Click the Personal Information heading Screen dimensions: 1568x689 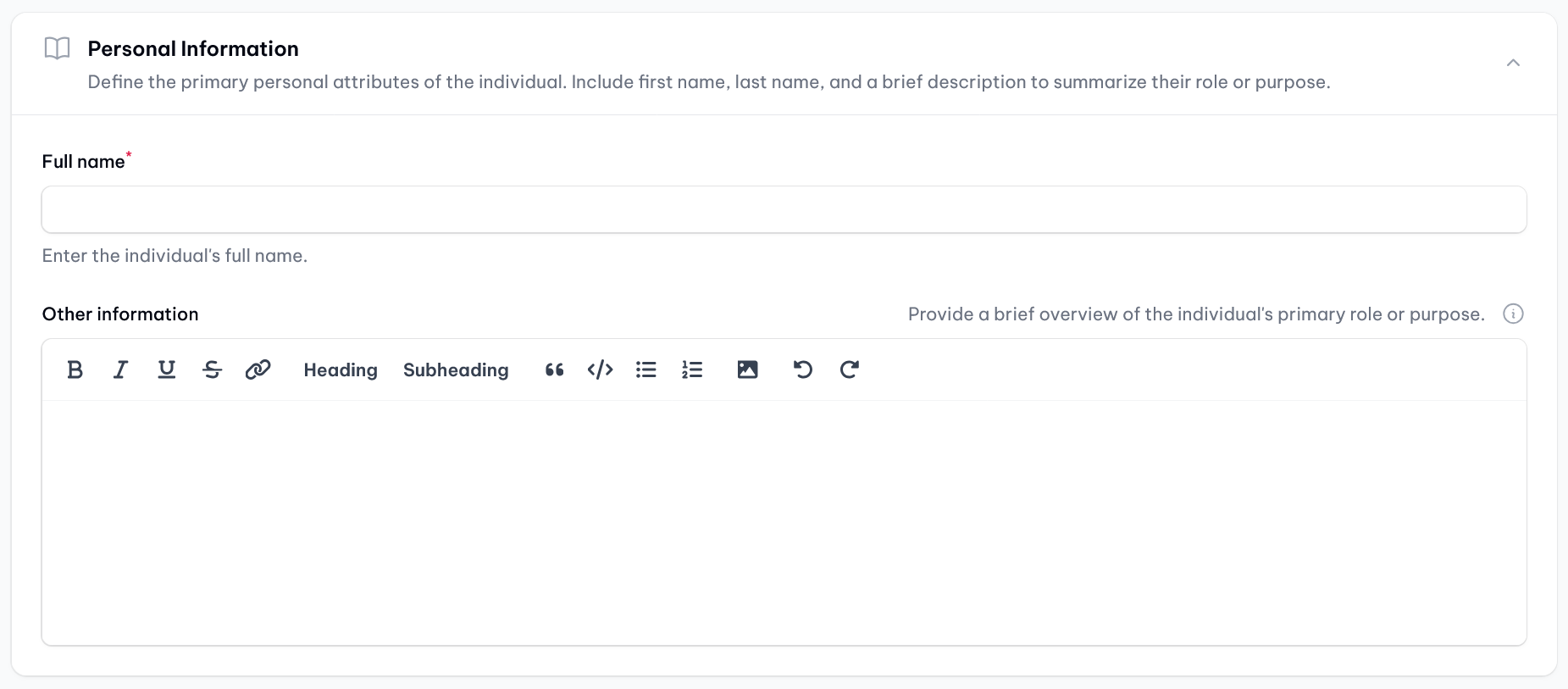pos(193,48)
